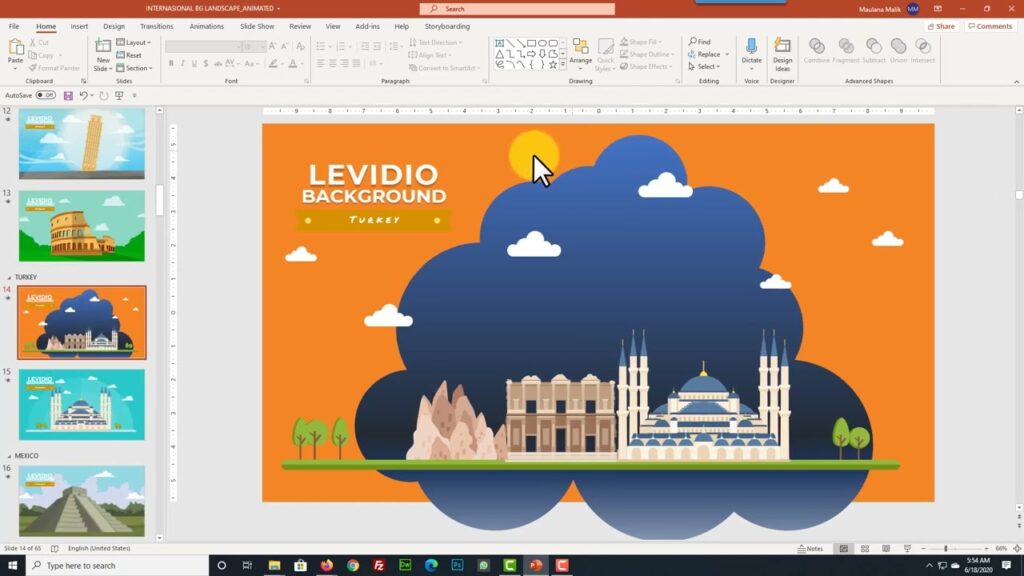Open the Transitions tab

click(157, 27)
